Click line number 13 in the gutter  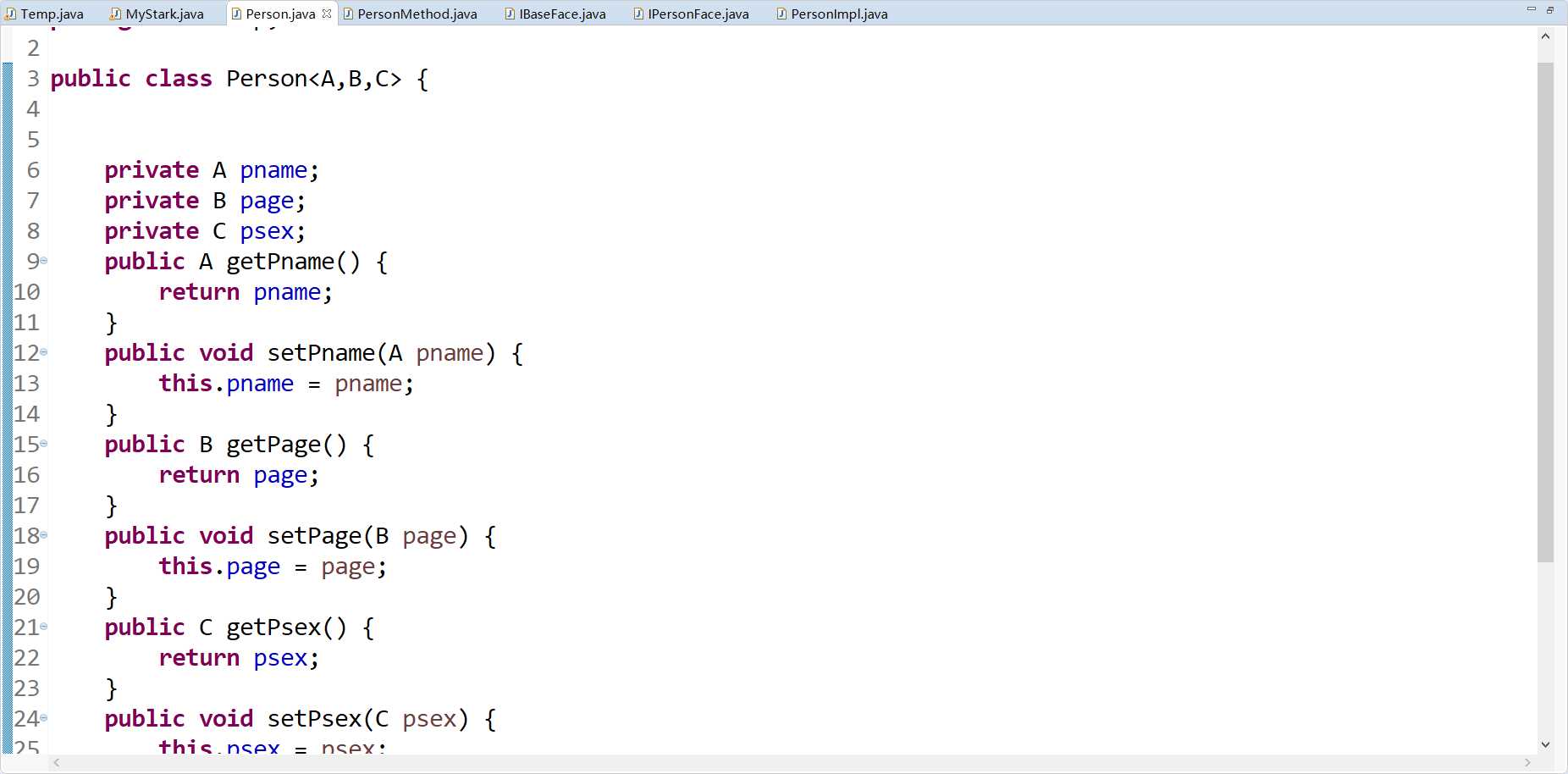click(x=26, y=384)
